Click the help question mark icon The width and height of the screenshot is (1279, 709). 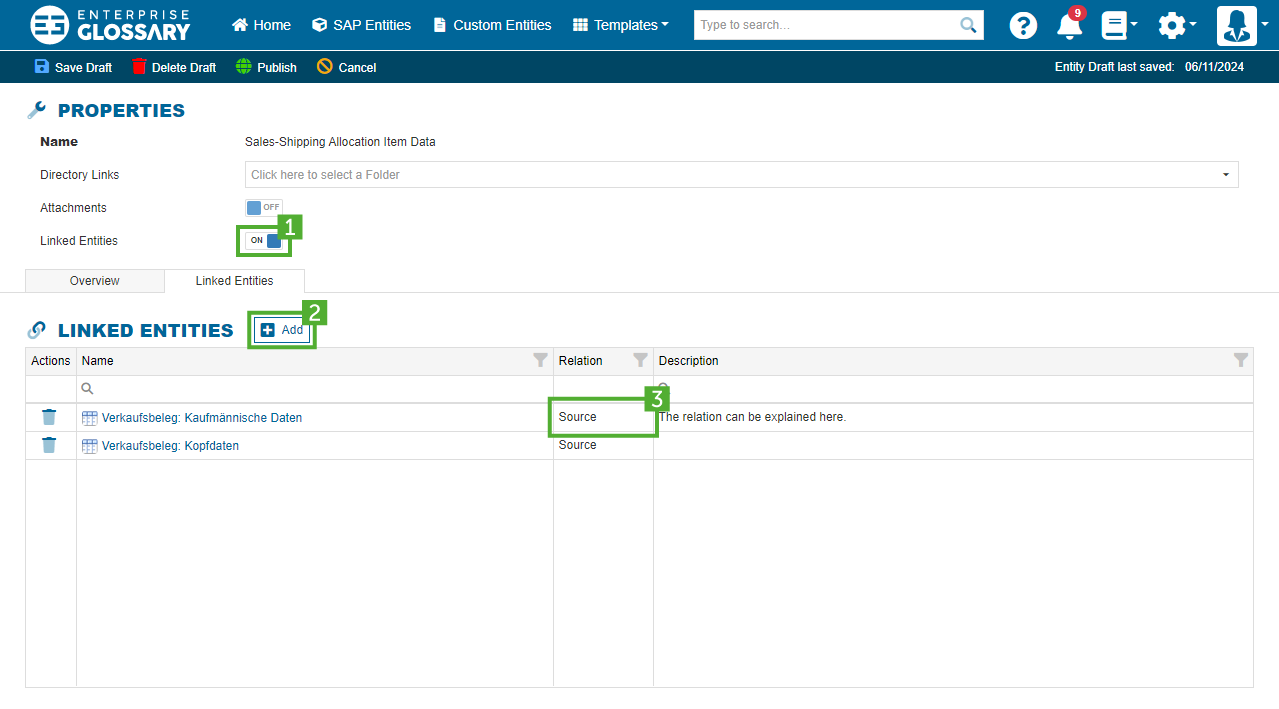1023,26
